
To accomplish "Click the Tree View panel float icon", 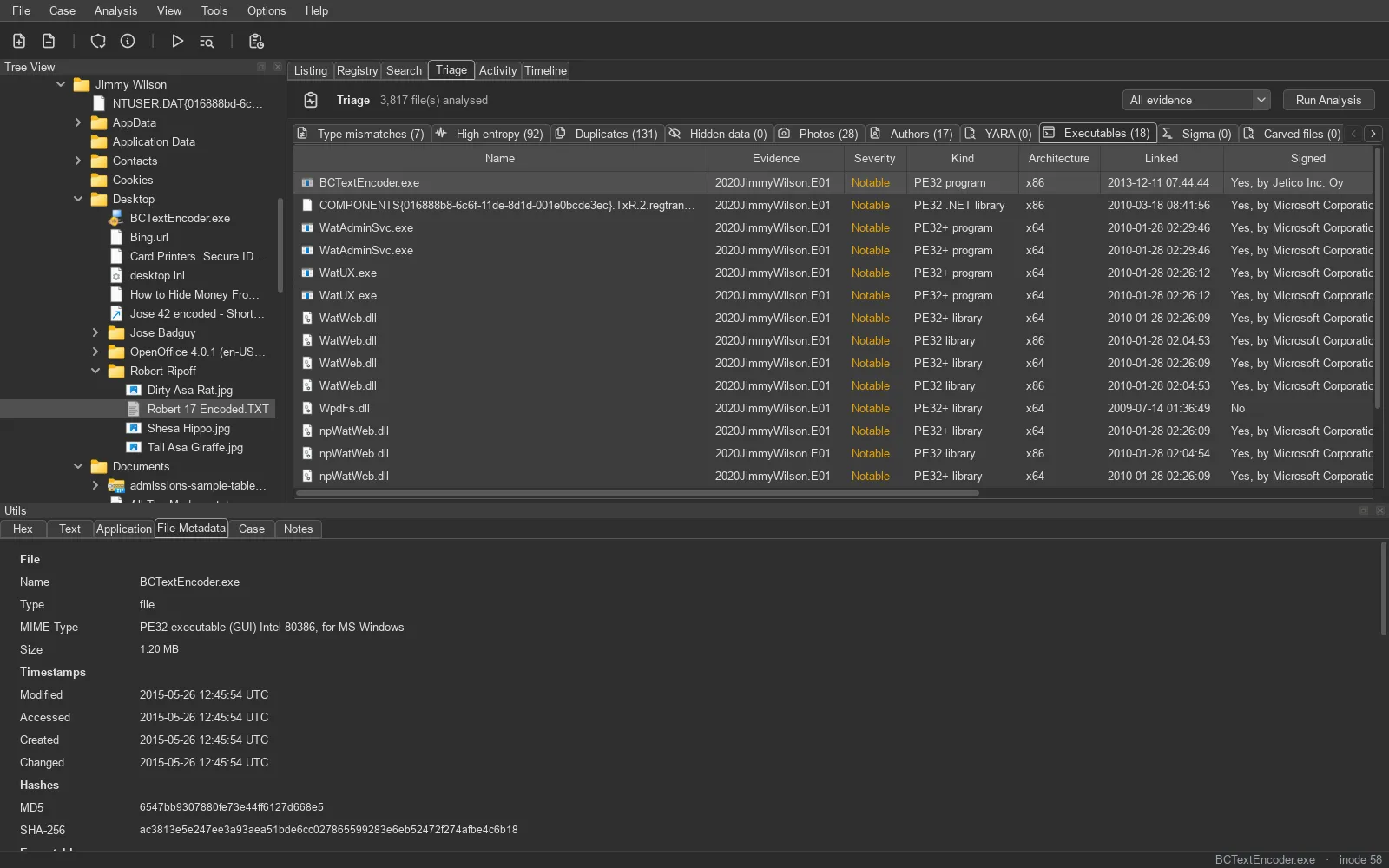I will (x=261, y=67).
